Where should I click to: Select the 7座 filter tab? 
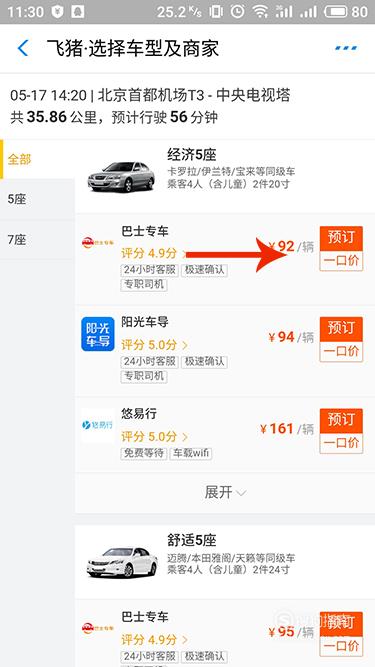(38, 239)
